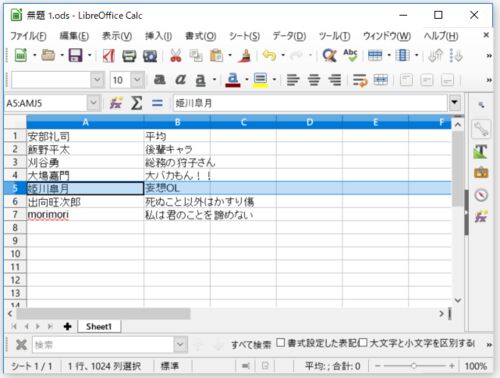Open the データ(D) menu
500x378 pixels.
point(289,36)
